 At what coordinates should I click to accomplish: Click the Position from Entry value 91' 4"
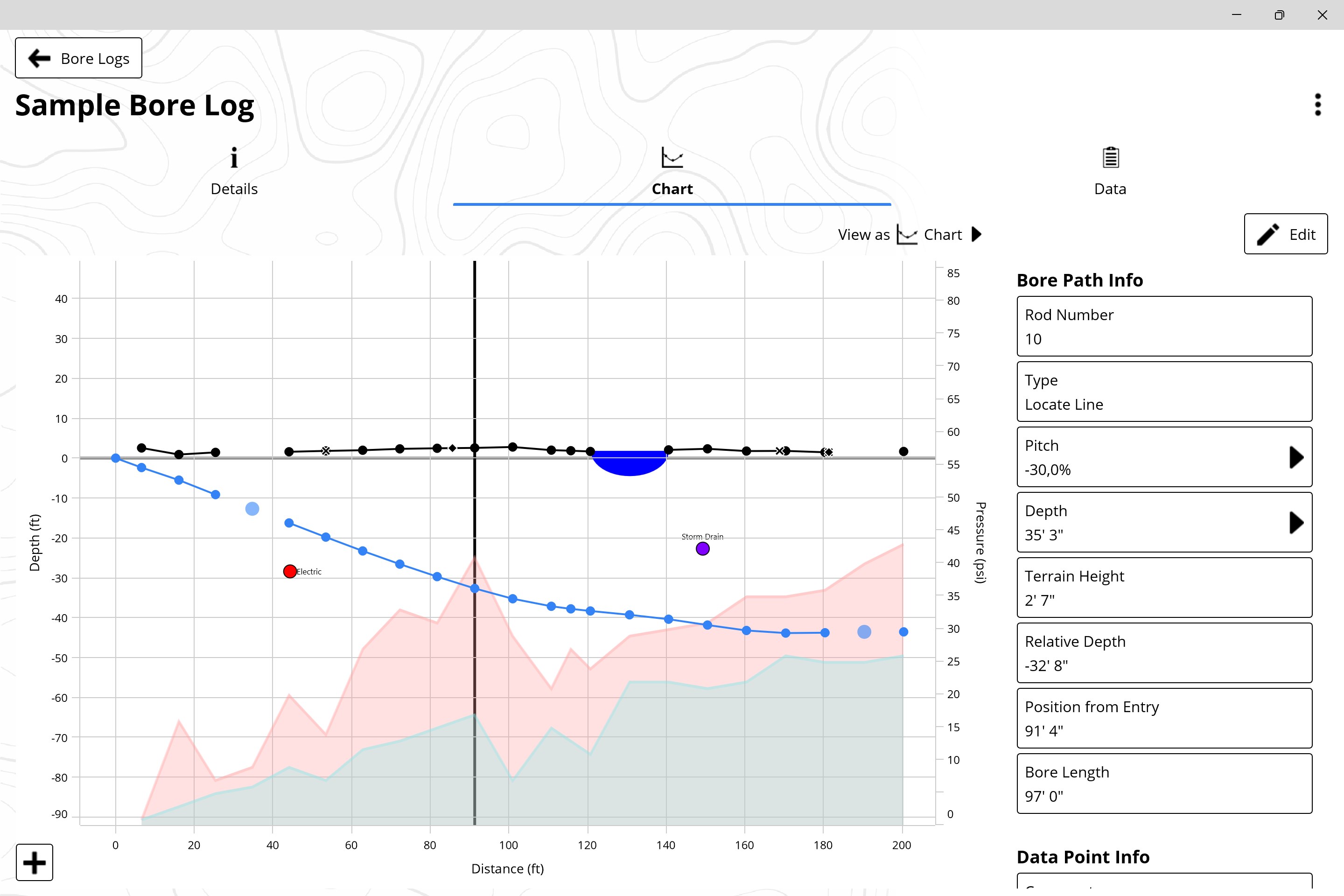coord(1043,731)
